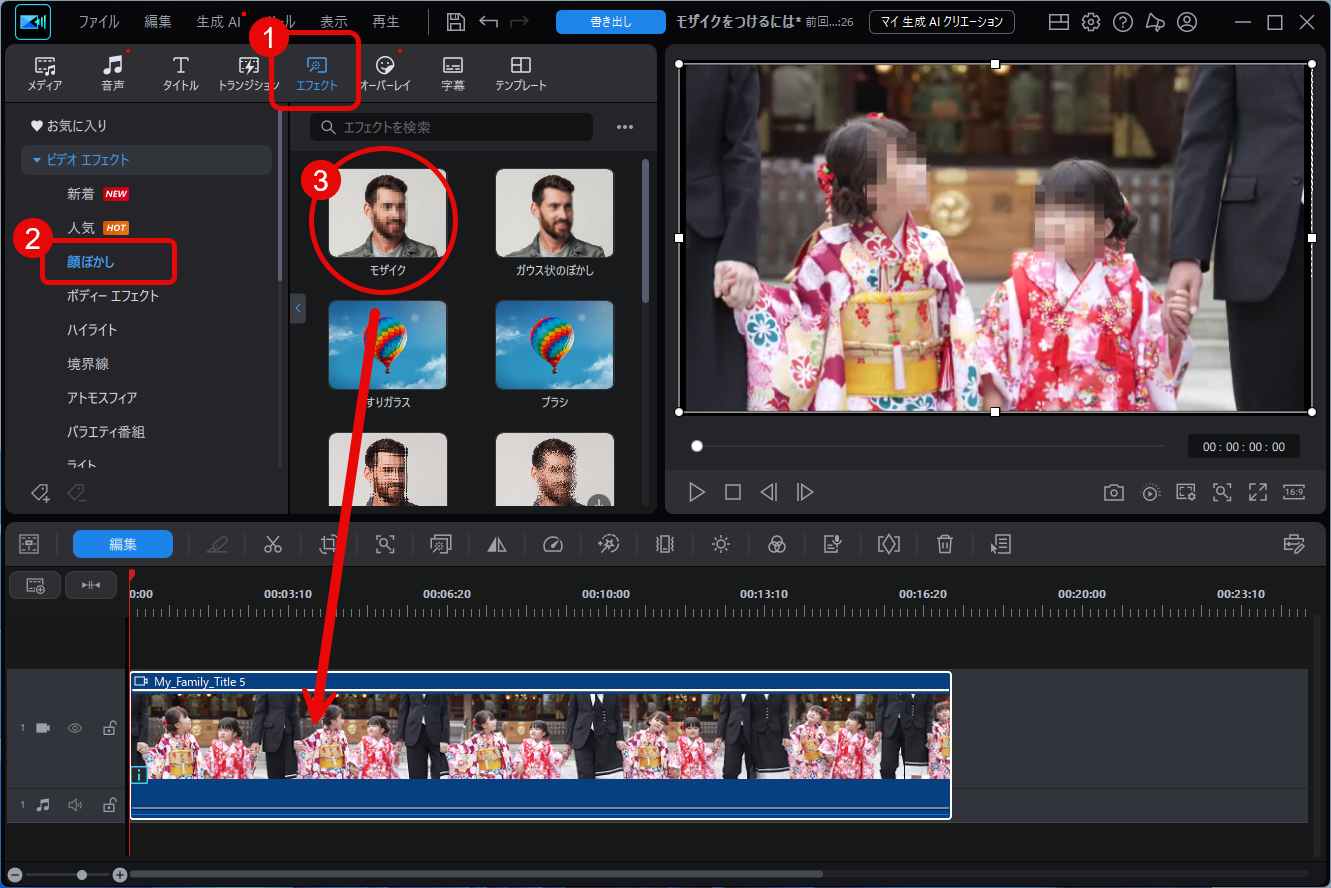Open the help question mark icon
Viewport: 1331px width, 888px height.
tap(1123, 22)
